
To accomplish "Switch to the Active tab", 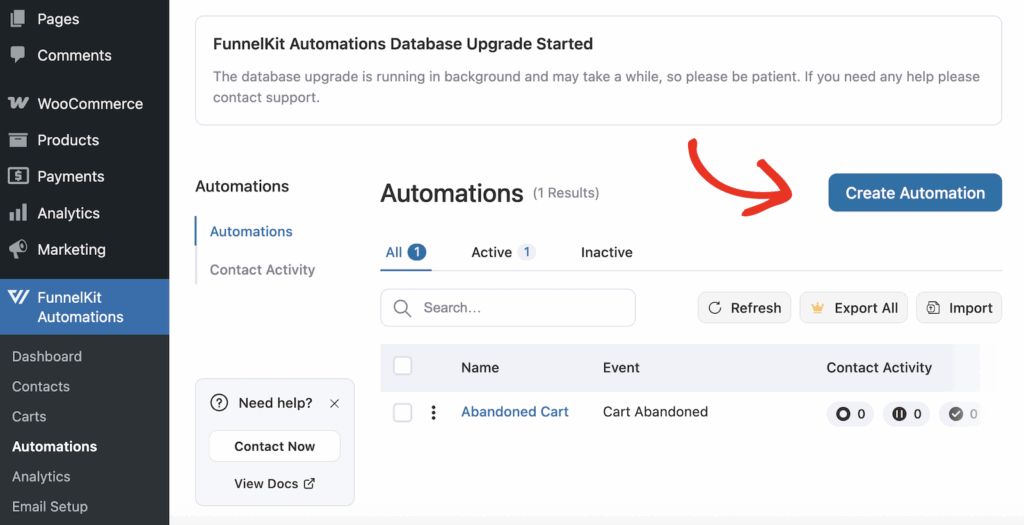I will [x=504, y=252].
